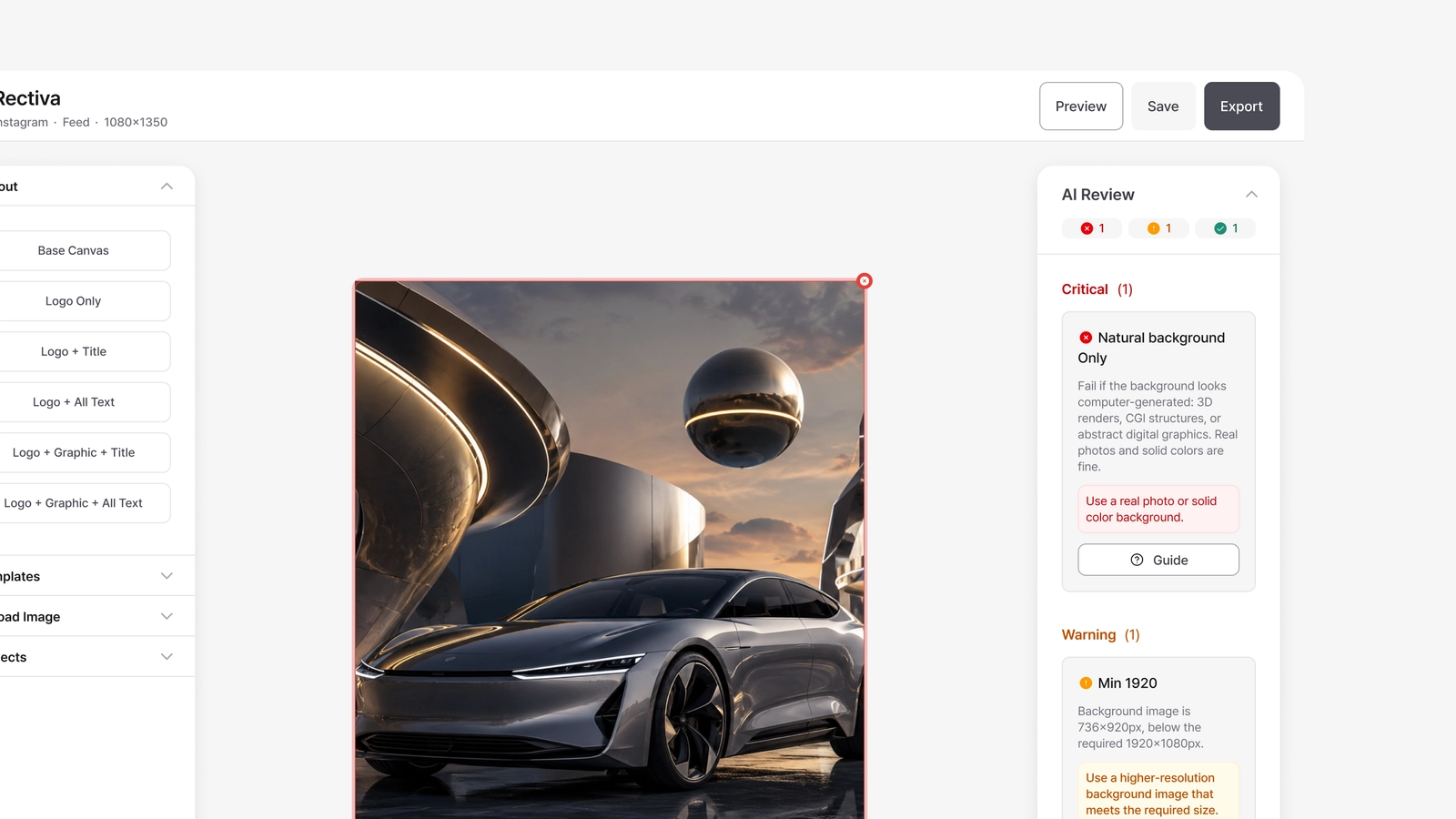Select the car image on canvas
Viewport: 1456px width, 819px height.
tap(610, 550)
